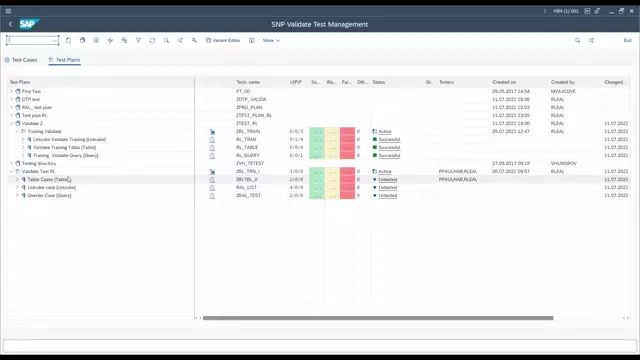Click the search-next icon left of Exit
This screenshot has height=360, width=640.
pyautogui.click(x=591, y=40)
